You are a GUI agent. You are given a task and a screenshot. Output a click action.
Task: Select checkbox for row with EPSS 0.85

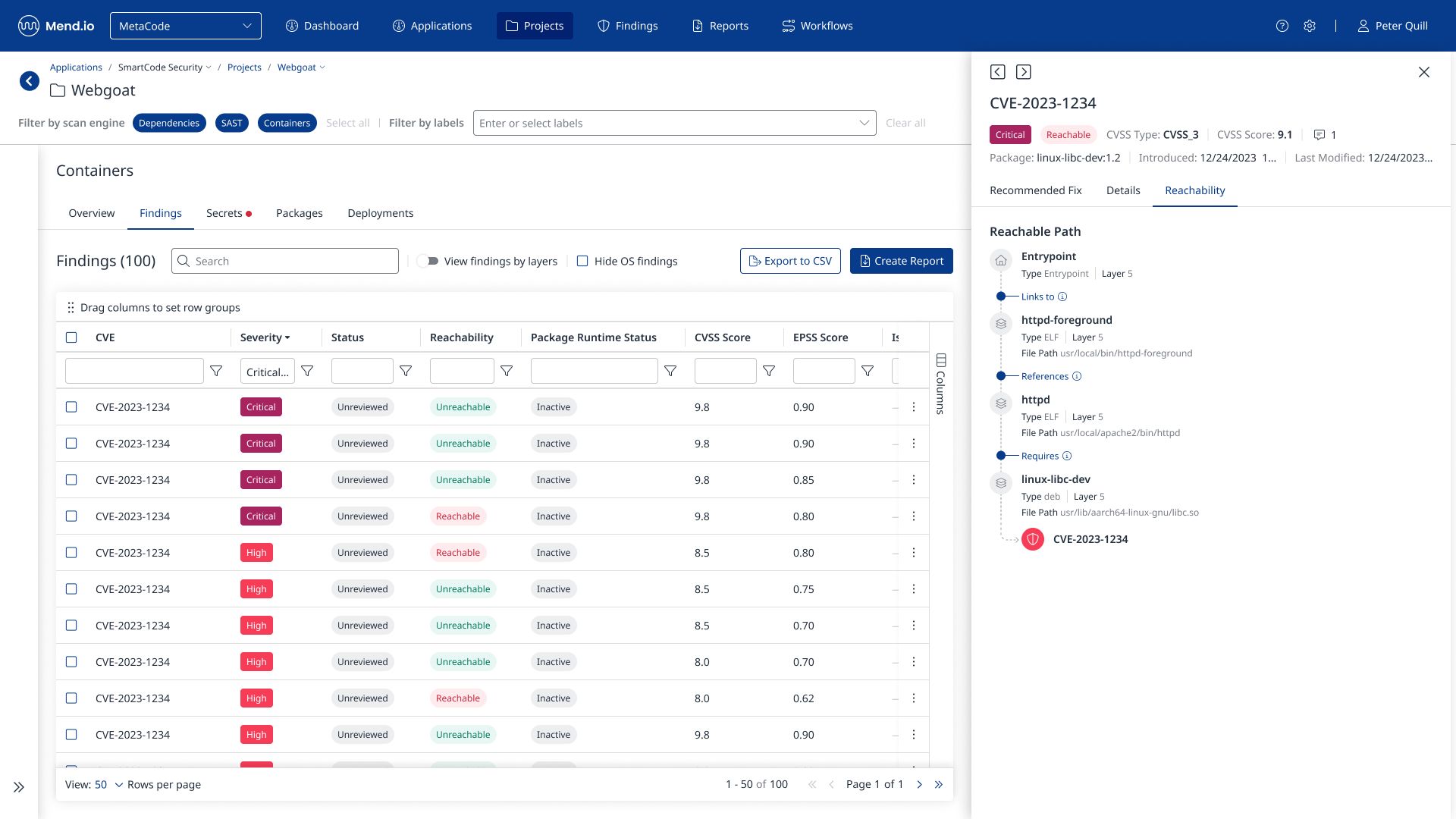tap(71, 480)
